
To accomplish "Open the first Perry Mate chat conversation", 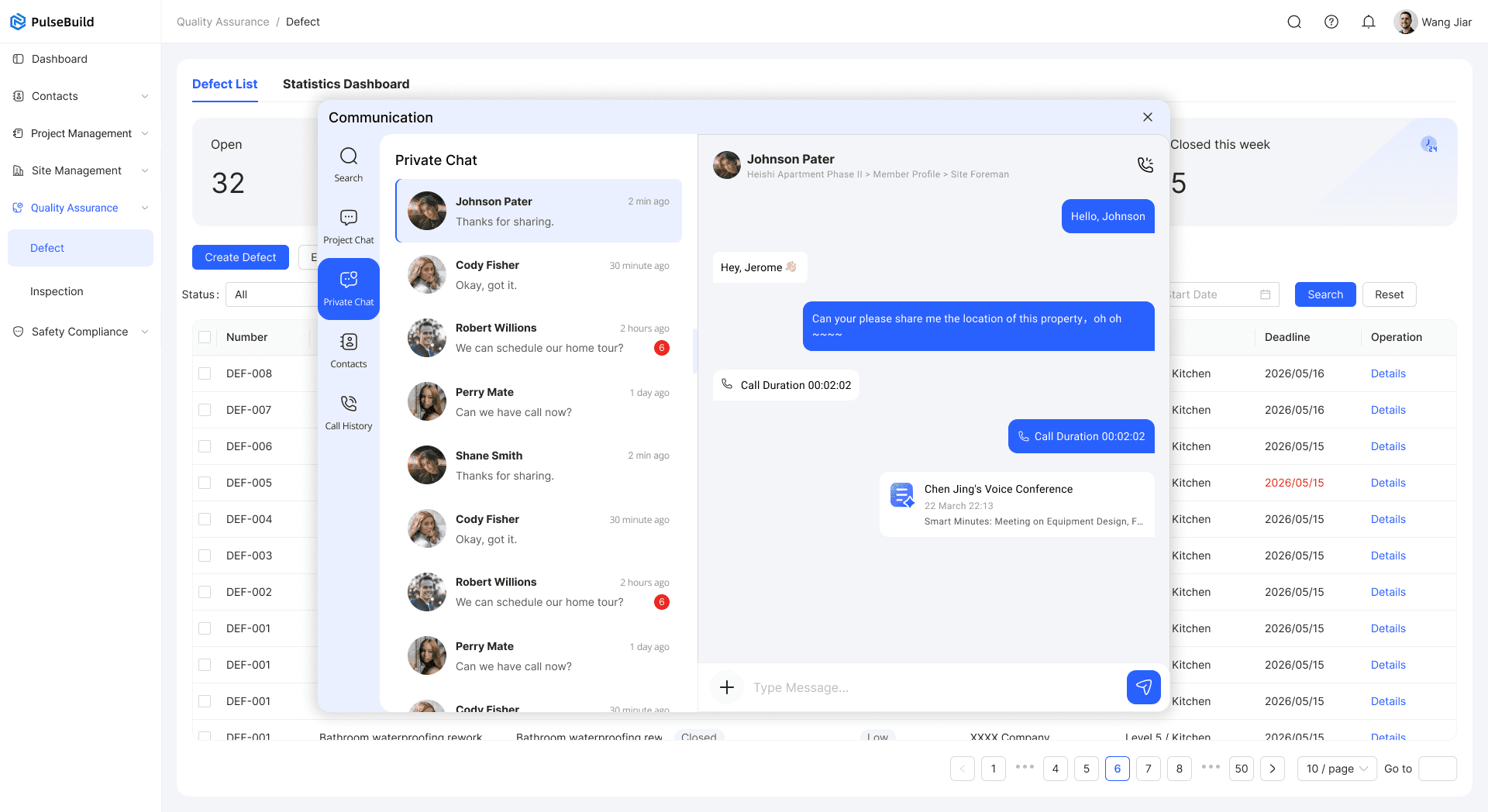I will (x=539, y=401).
